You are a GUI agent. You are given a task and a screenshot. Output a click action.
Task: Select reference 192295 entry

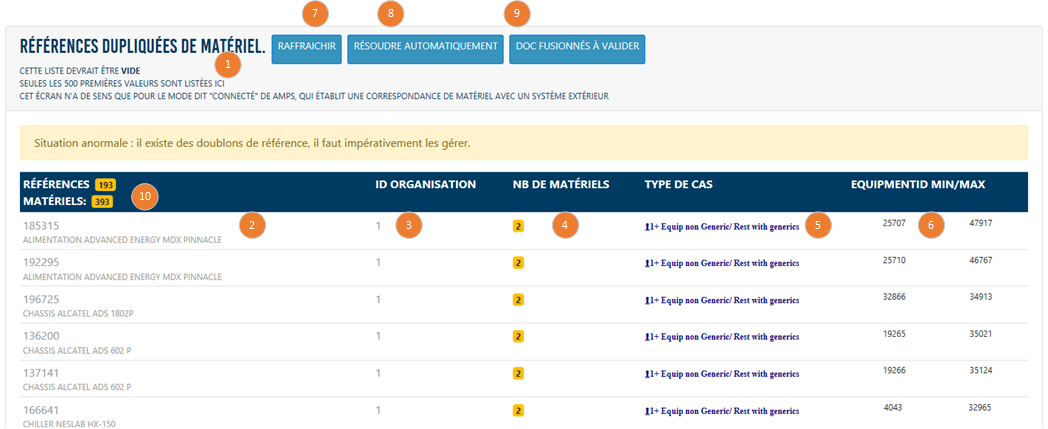[41, 263]
